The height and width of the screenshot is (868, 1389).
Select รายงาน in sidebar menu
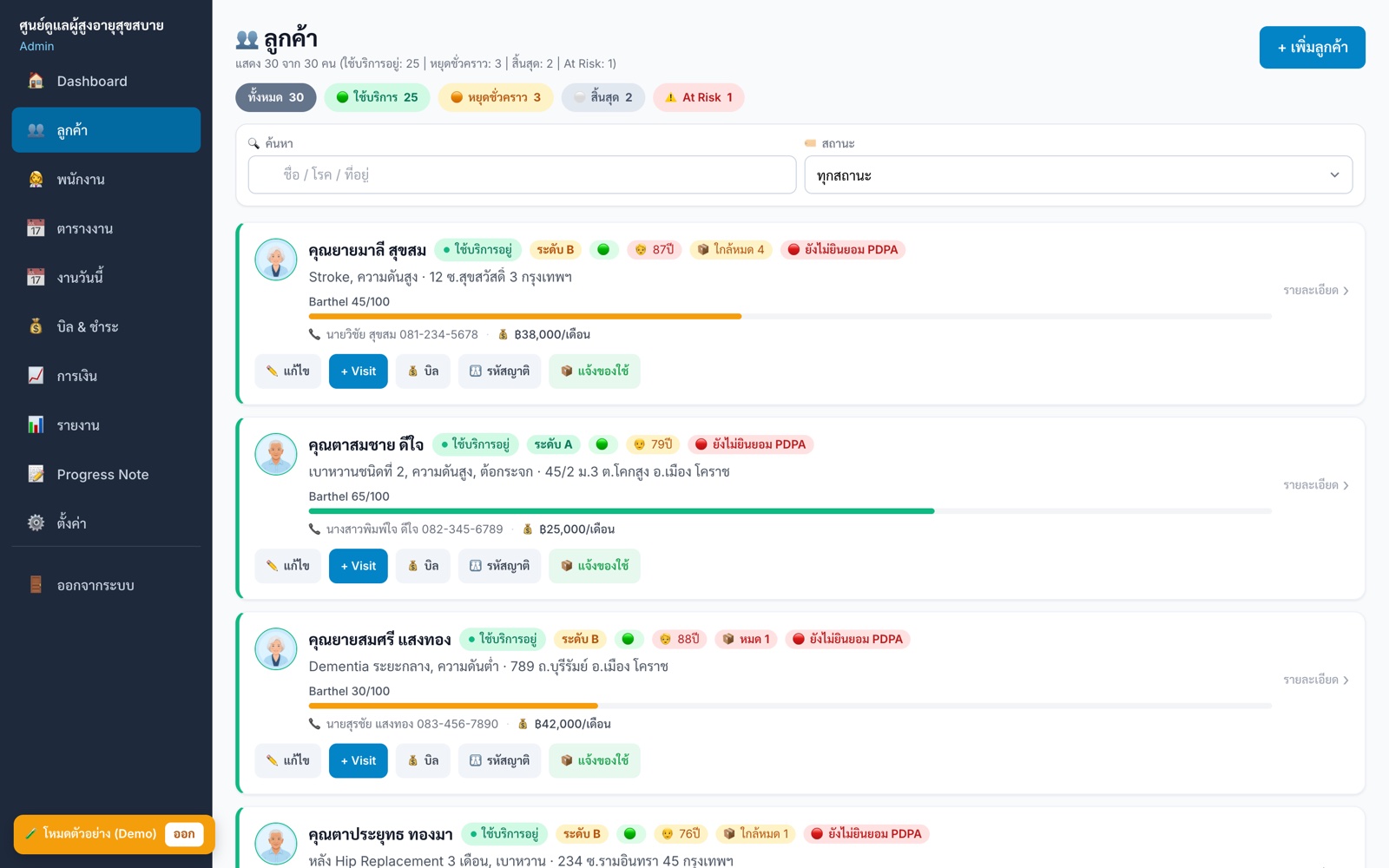(x=106, y=425)
